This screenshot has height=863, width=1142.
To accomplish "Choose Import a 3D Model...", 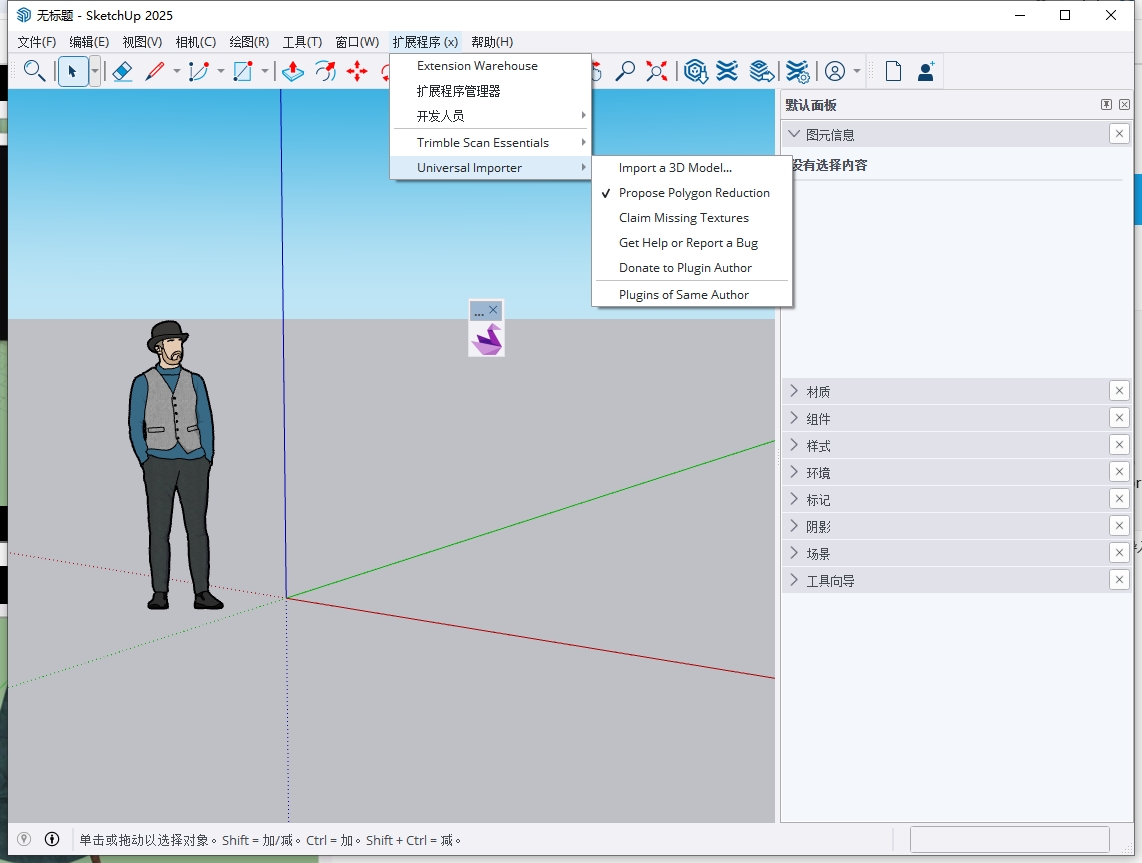I will click(x=692, y=168).
